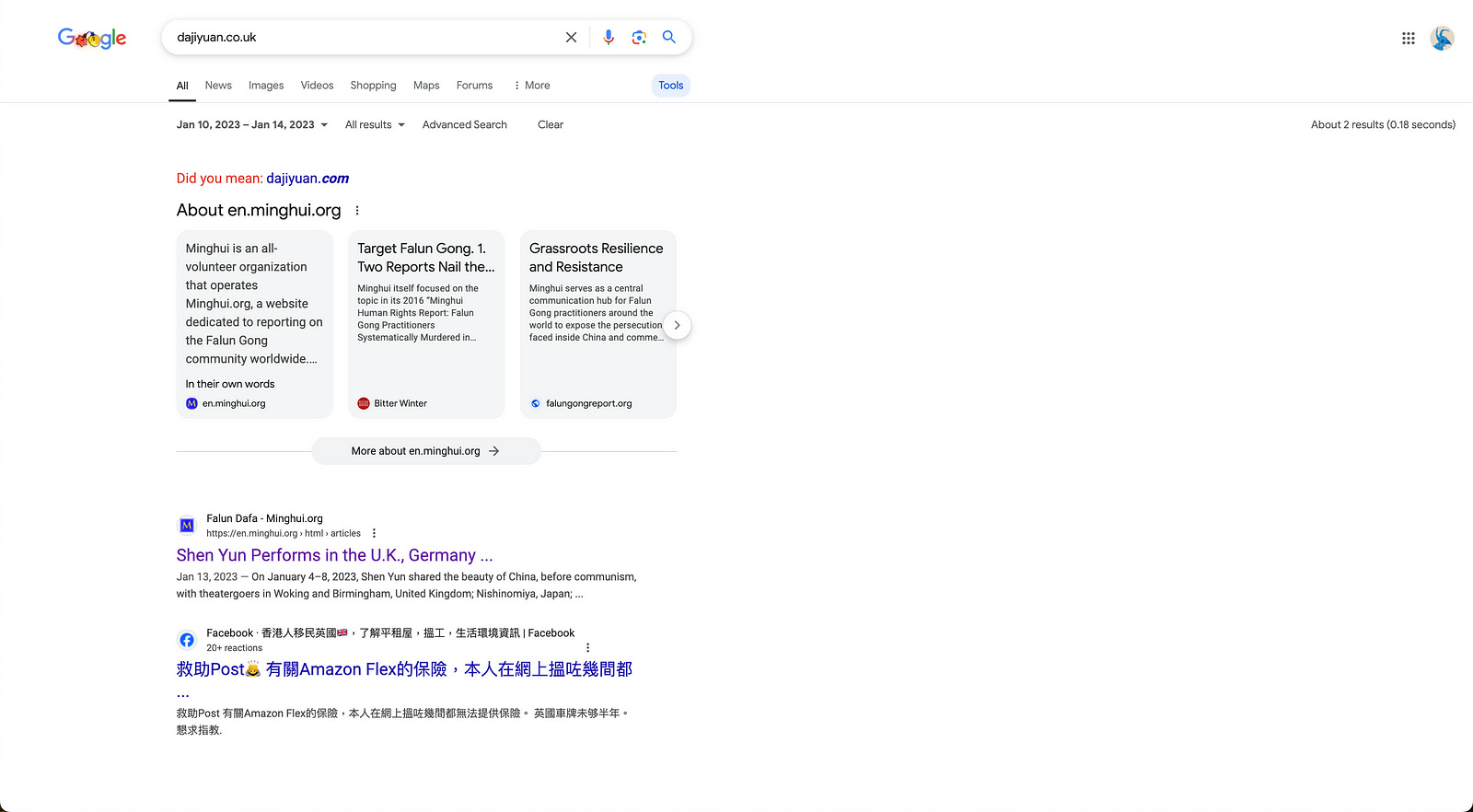Open Grassroots Resilience and Resistance card
This screenshot has height=812, width=1473.
coord(597,324)
